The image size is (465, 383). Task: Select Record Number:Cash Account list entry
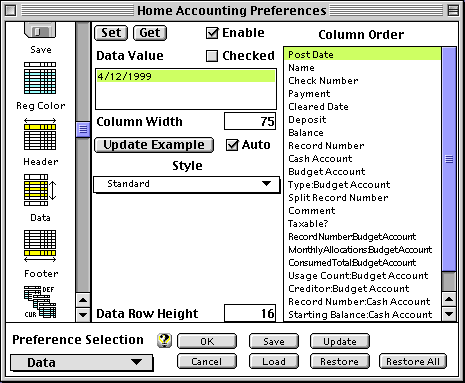pyautogui.click(x=363, y=302)
